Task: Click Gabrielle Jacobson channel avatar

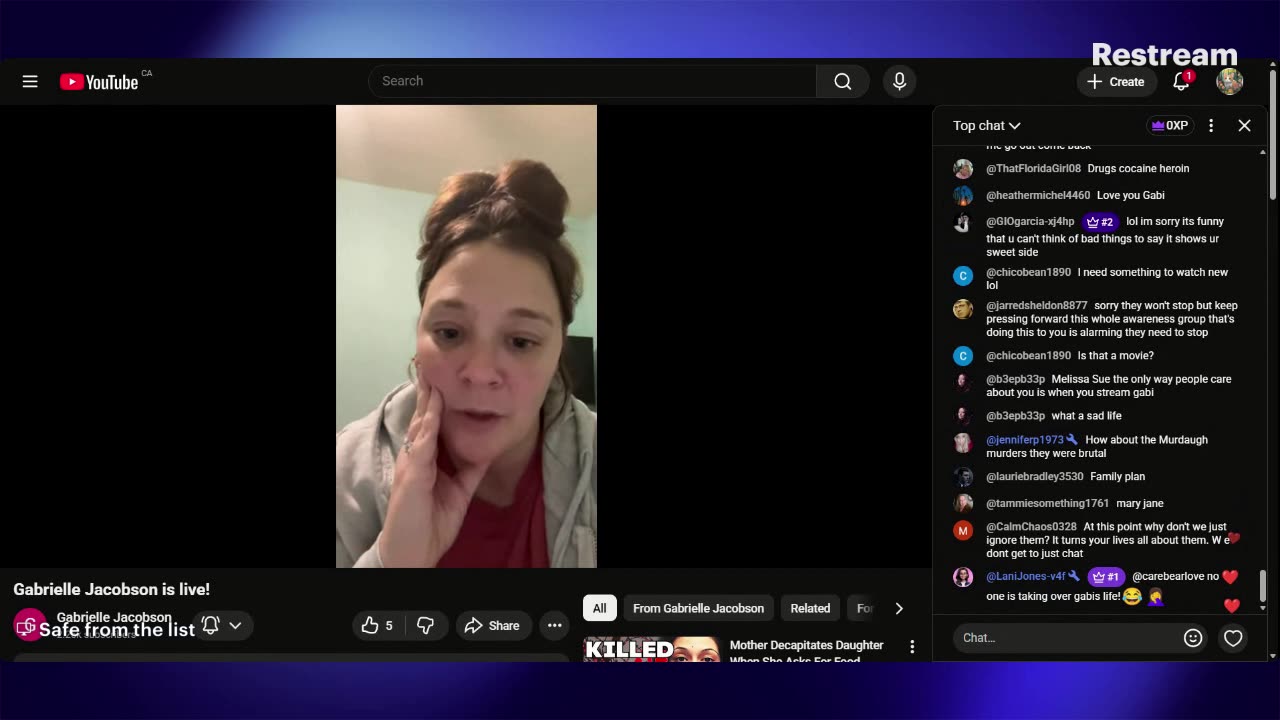Action: [29, 625]
